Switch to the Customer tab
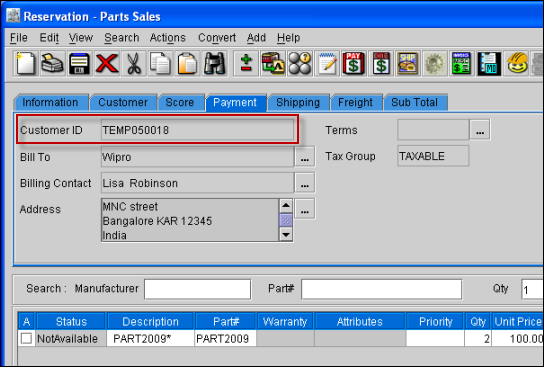This screenshot has height=367, width=544. (x=123, y=103)
